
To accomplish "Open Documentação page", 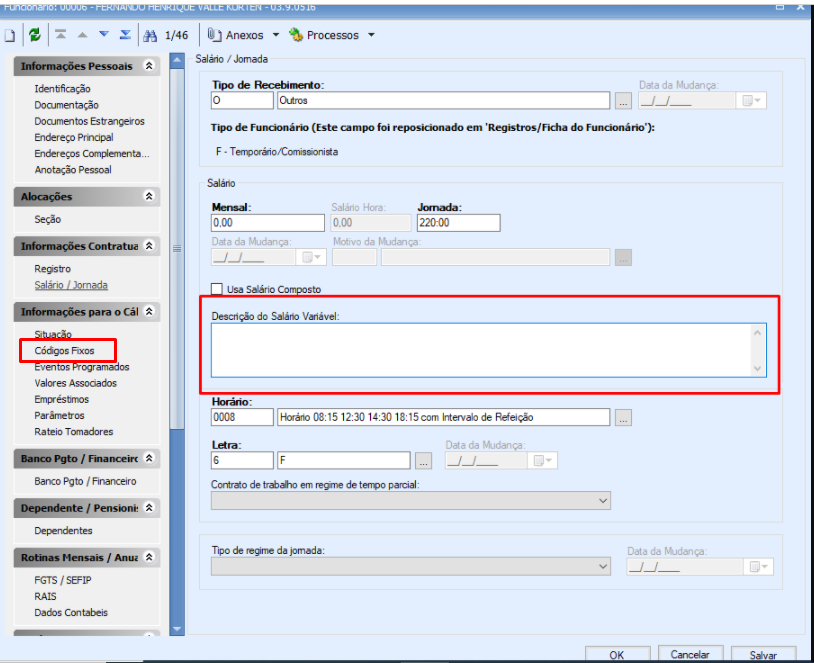I will click(66, 105).
